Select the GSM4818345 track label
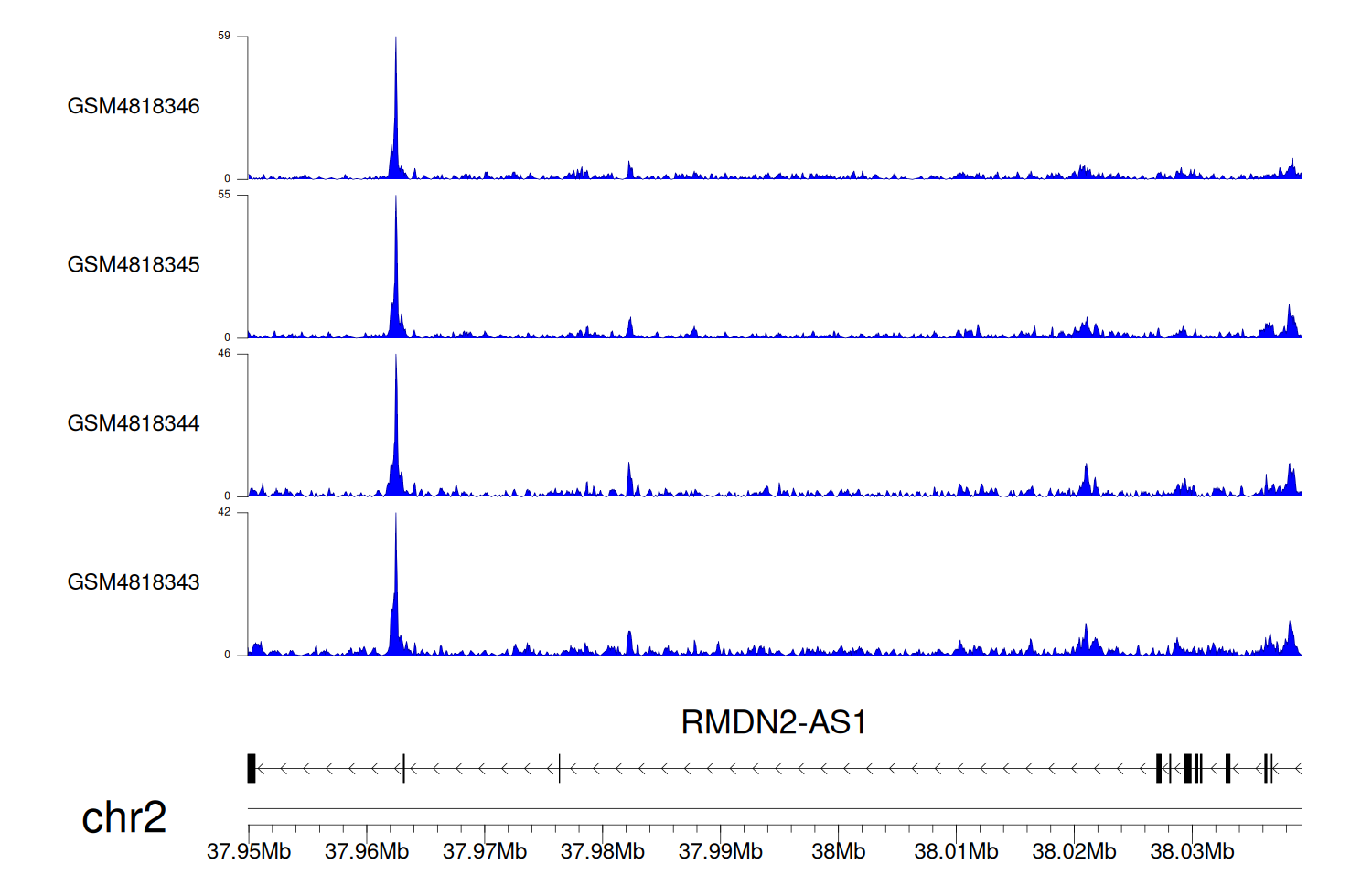The width and height of the screenshot is (1372, 896). [x=134, y=265]
